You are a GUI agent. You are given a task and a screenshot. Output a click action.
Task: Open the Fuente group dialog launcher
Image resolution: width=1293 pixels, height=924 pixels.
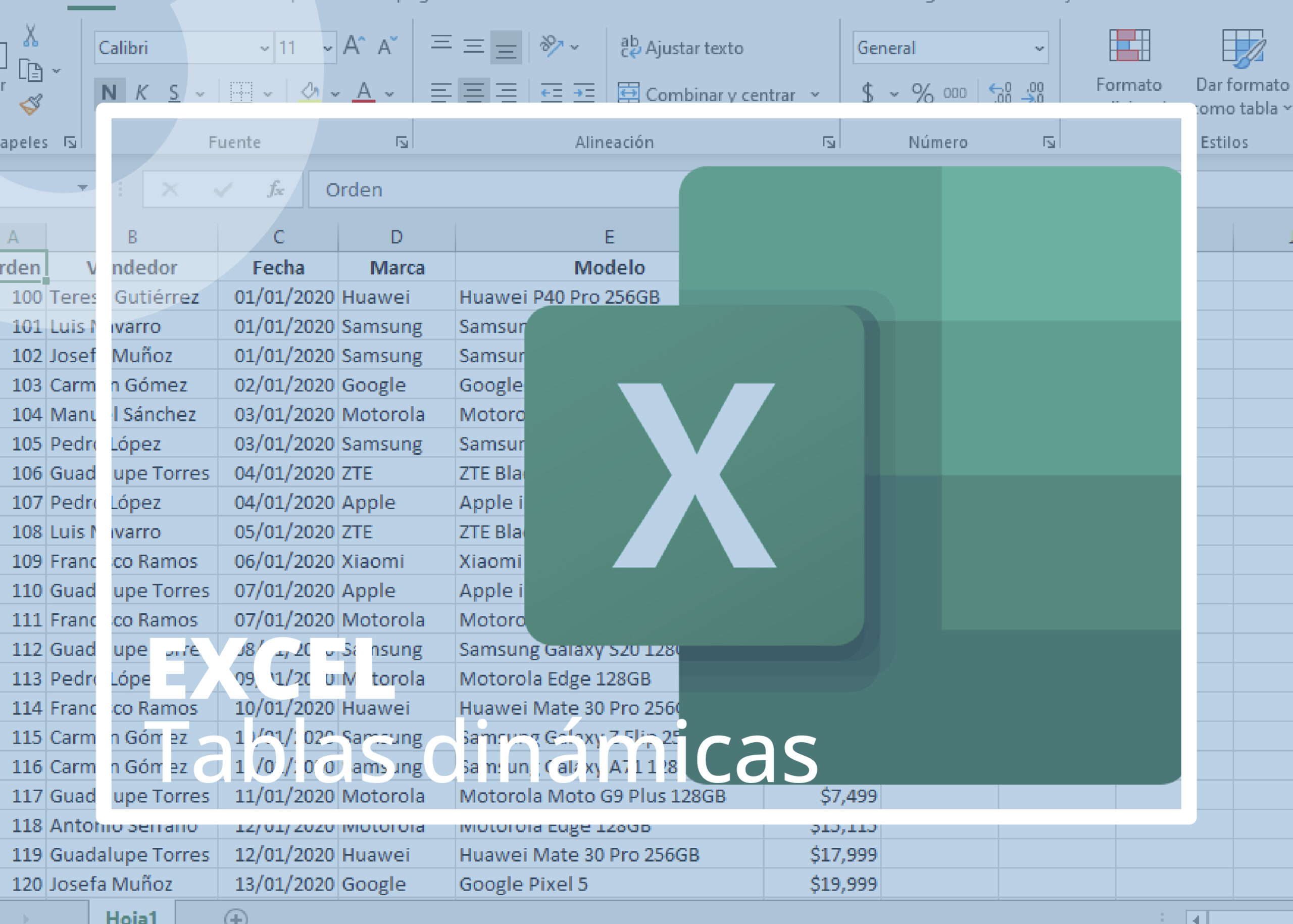[402, 142]
